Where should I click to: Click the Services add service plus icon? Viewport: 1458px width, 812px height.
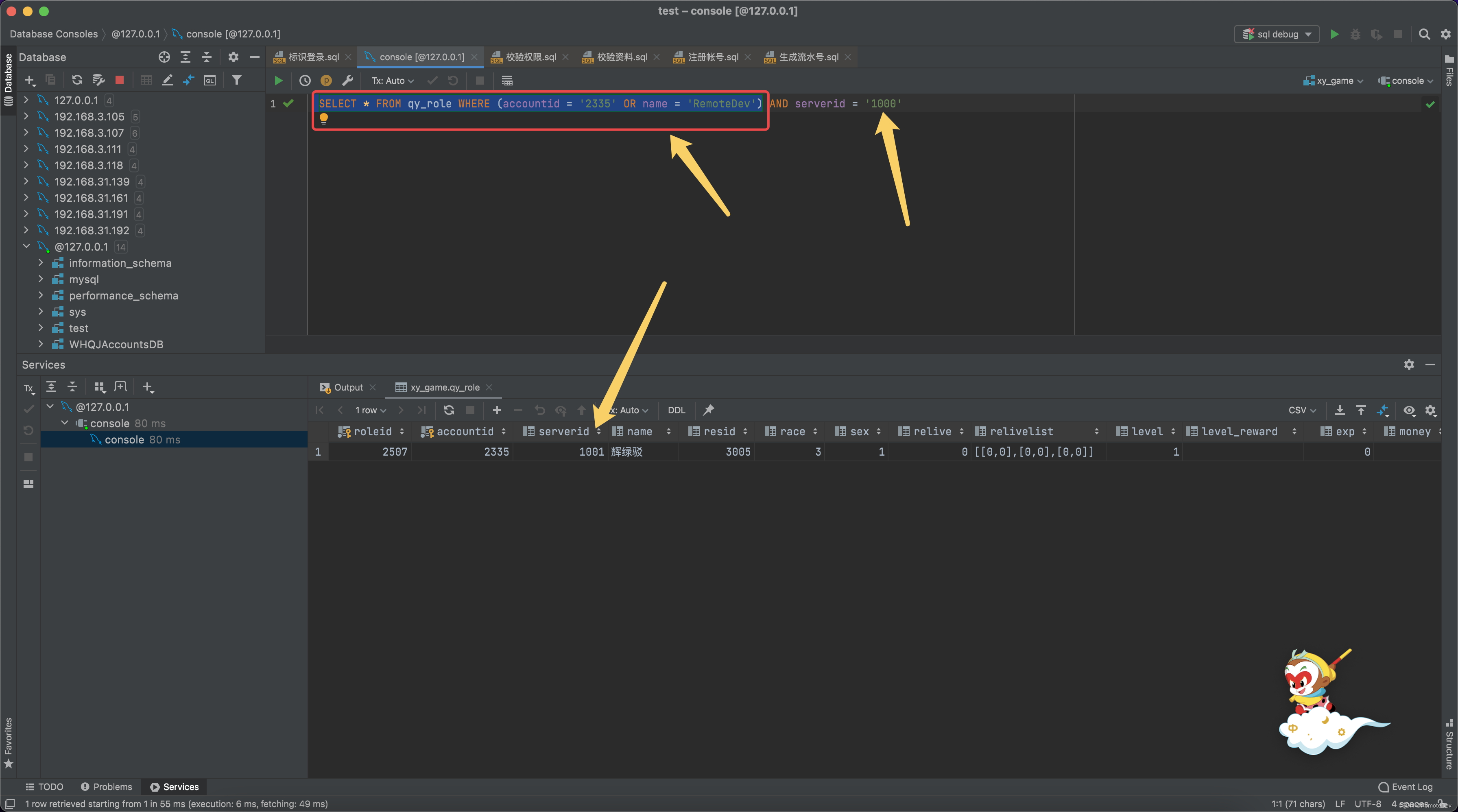pyautogui.click(x=148, y=387)
